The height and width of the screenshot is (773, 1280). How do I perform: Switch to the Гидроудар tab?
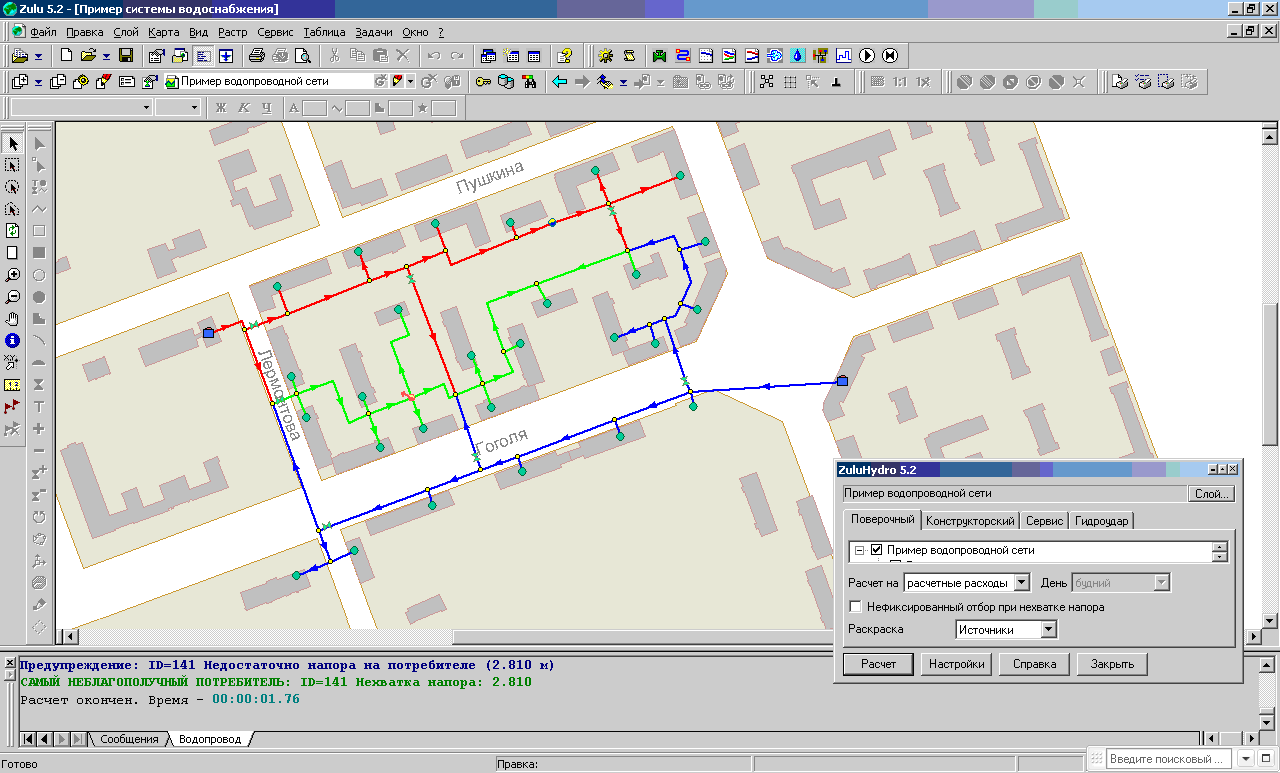[1102, 521]
